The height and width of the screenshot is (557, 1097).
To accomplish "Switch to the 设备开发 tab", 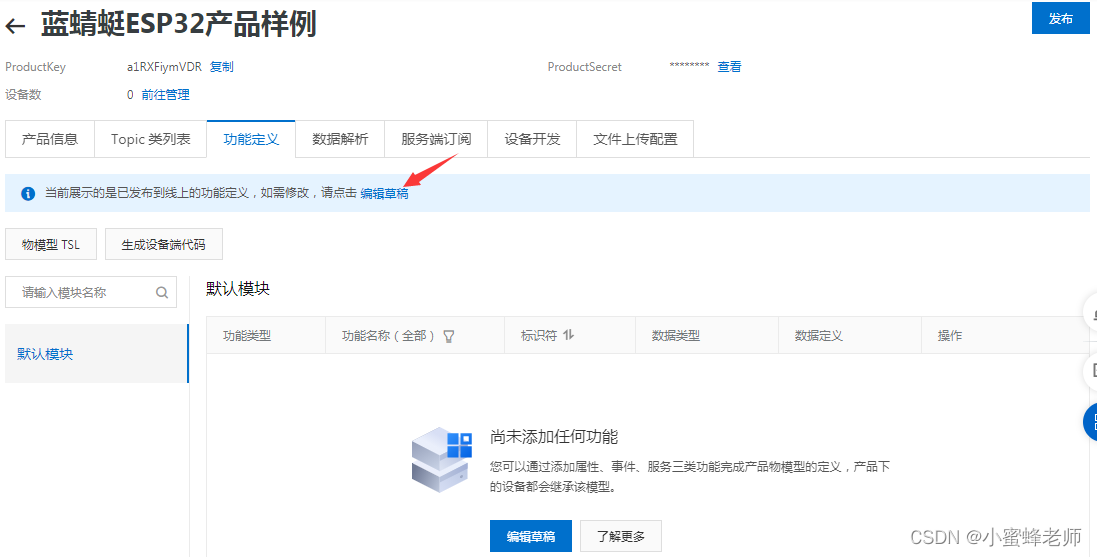I will (532, 139).
